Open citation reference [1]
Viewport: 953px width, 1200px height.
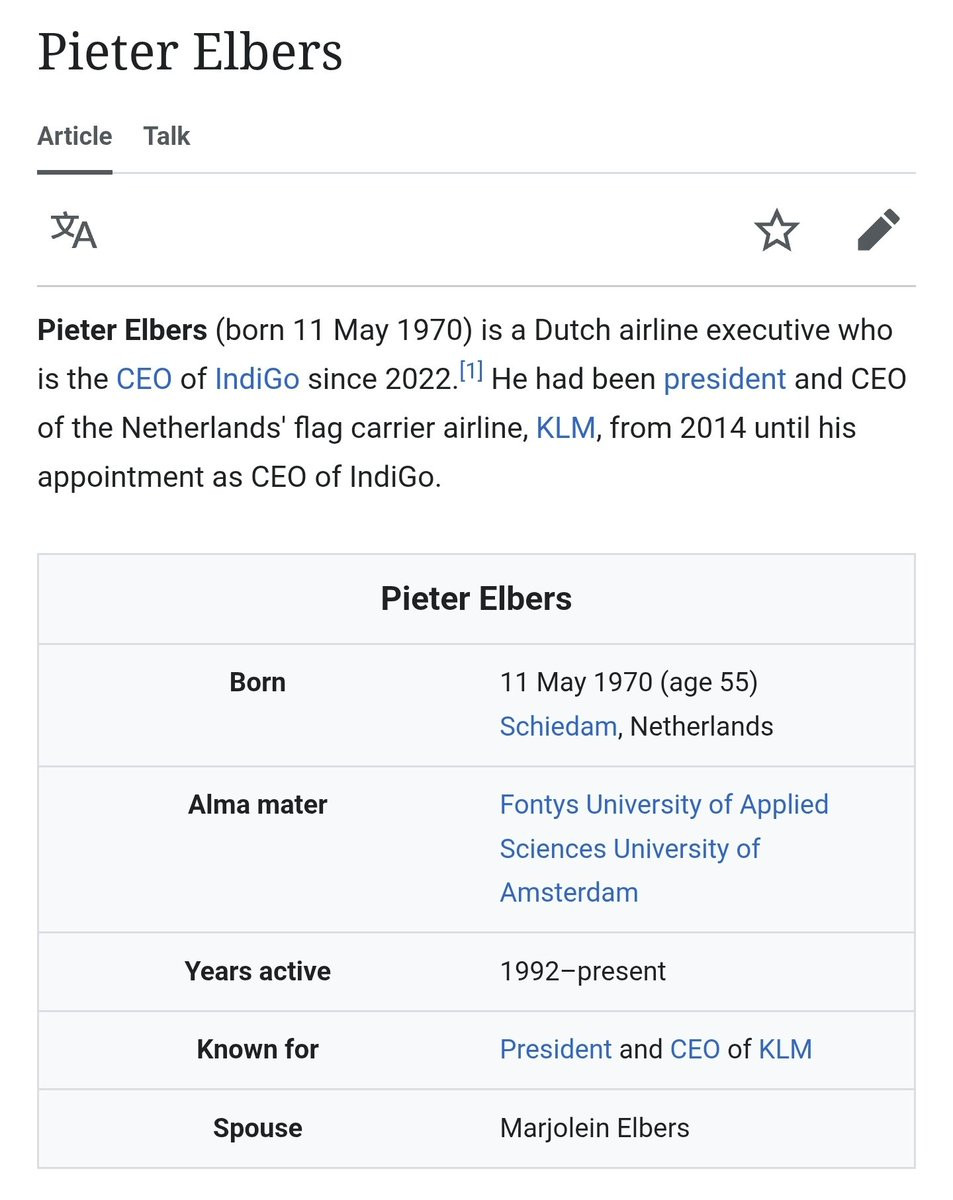pyautogui.click(x=471, y=372)
